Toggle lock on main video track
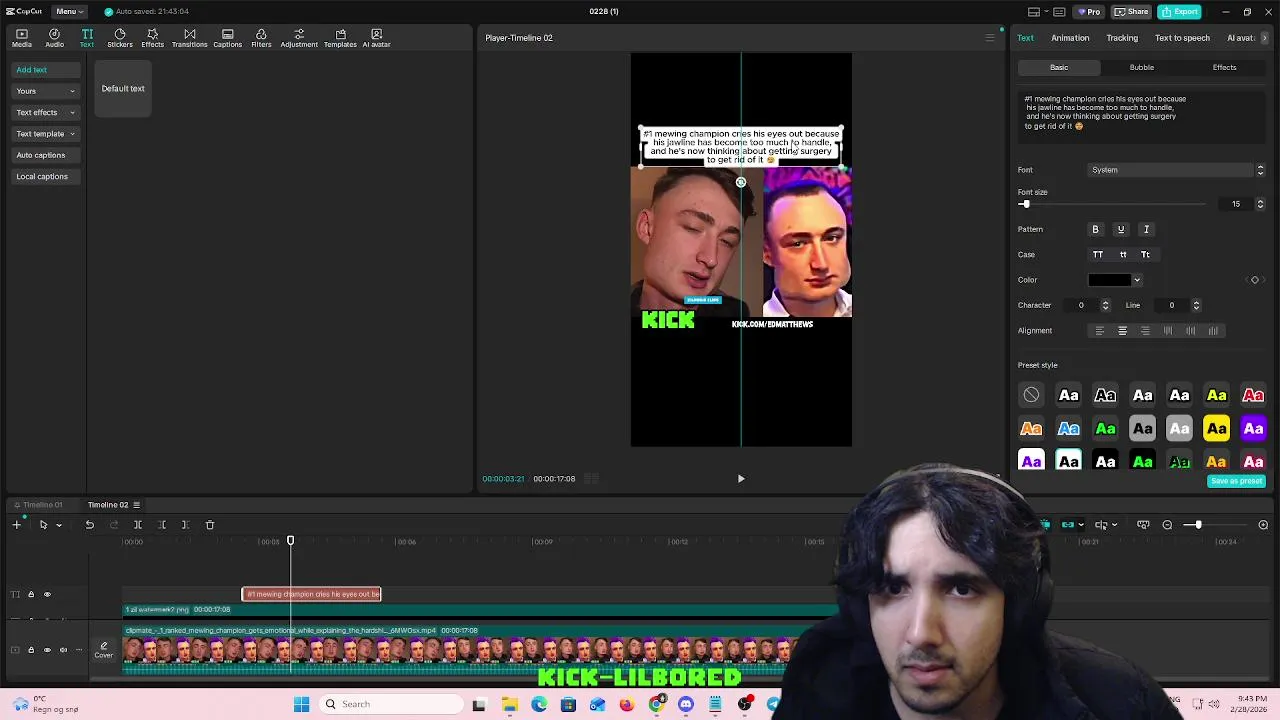This screenshot has width=1280, height=720. pos(31,650)
